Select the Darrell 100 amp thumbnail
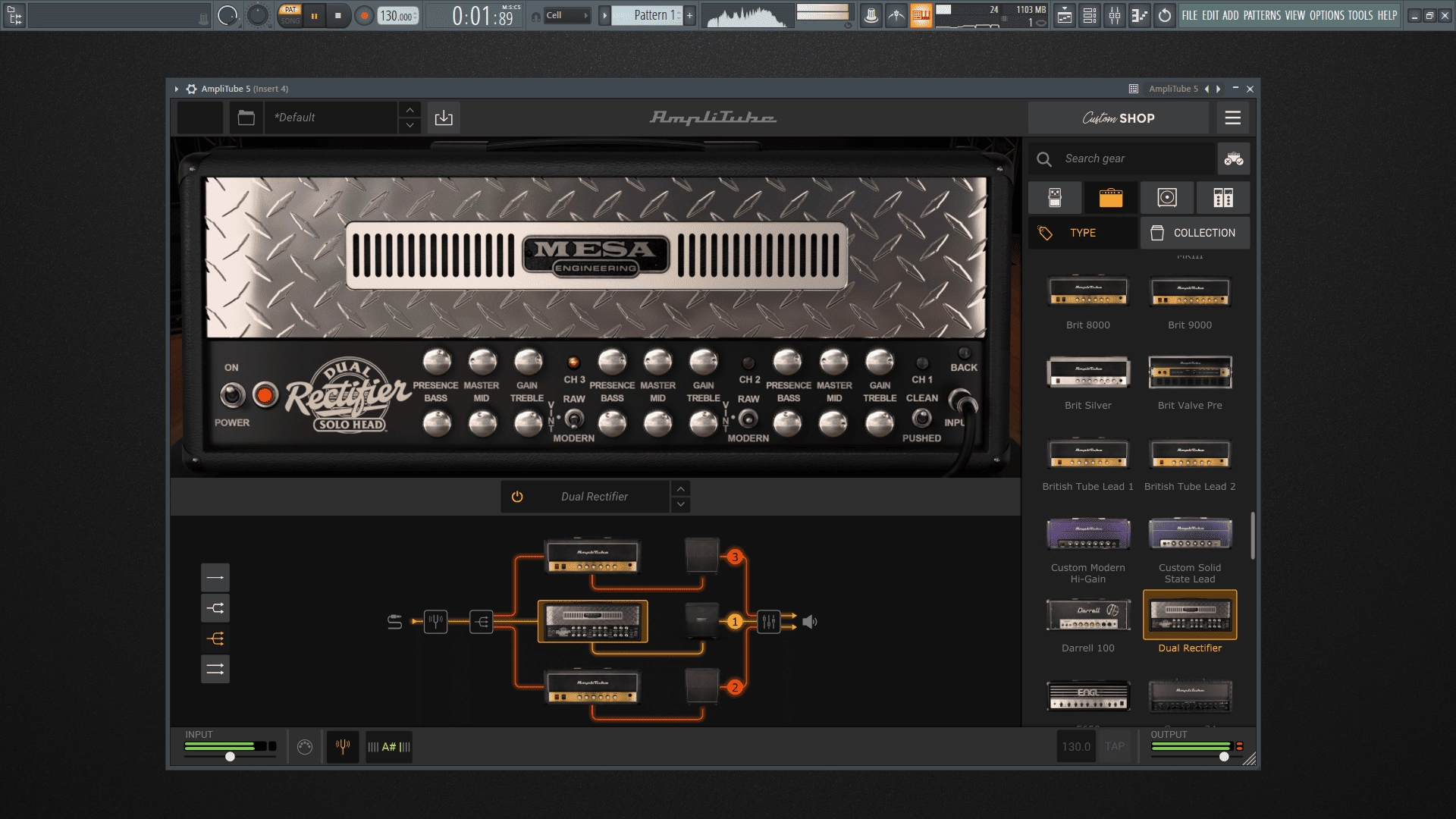 pyautogui.click(x=1088, y=615)
